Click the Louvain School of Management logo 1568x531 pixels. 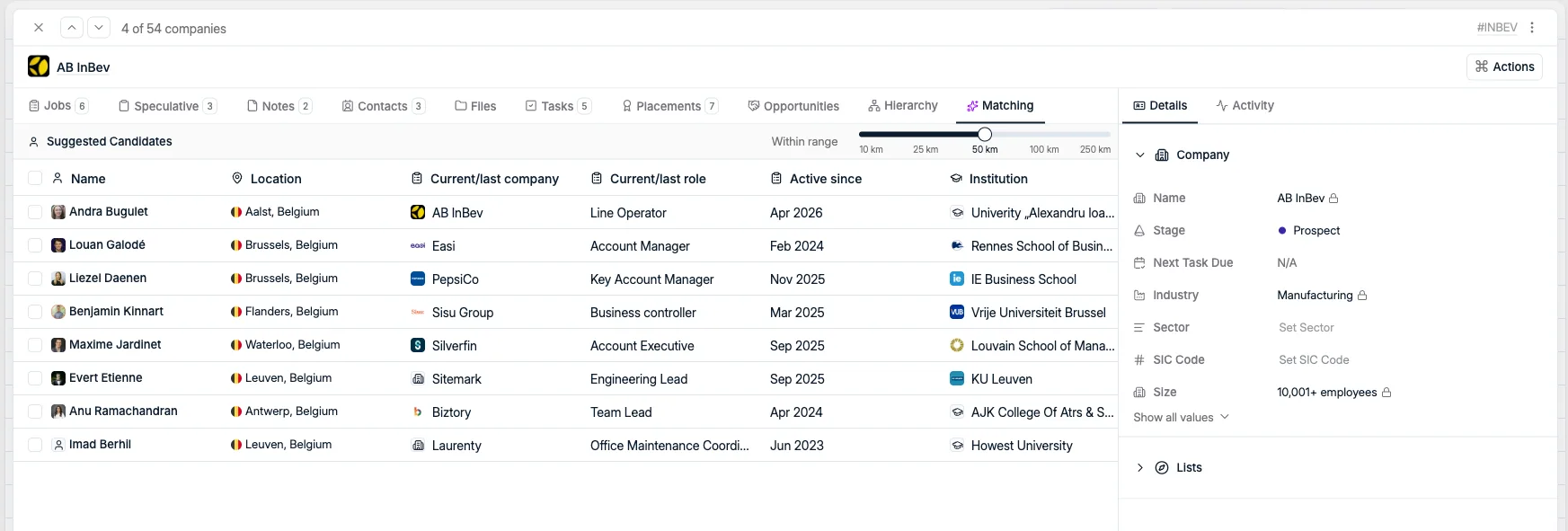pyautogui.click(x=957, y=345)
